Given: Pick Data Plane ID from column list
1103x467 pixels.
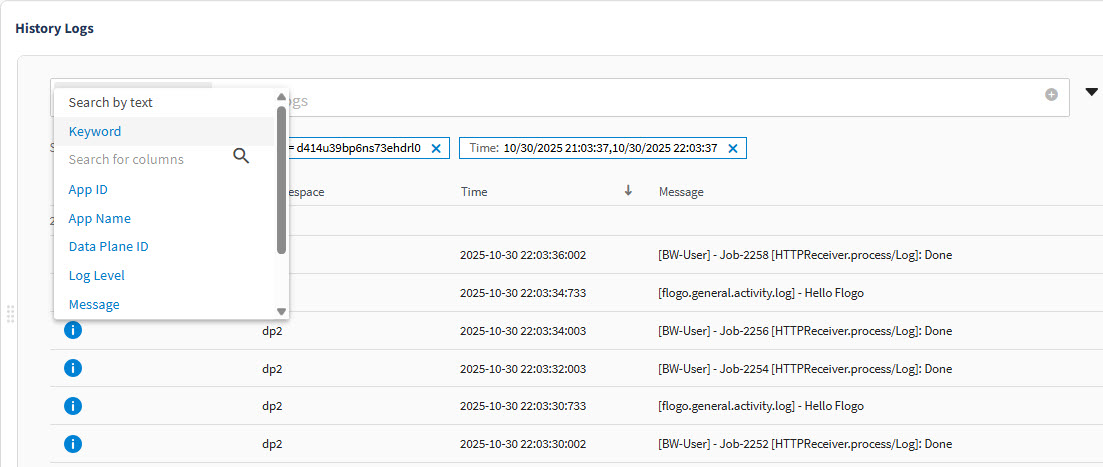Looking at the screenshot, I should (108, 246).
